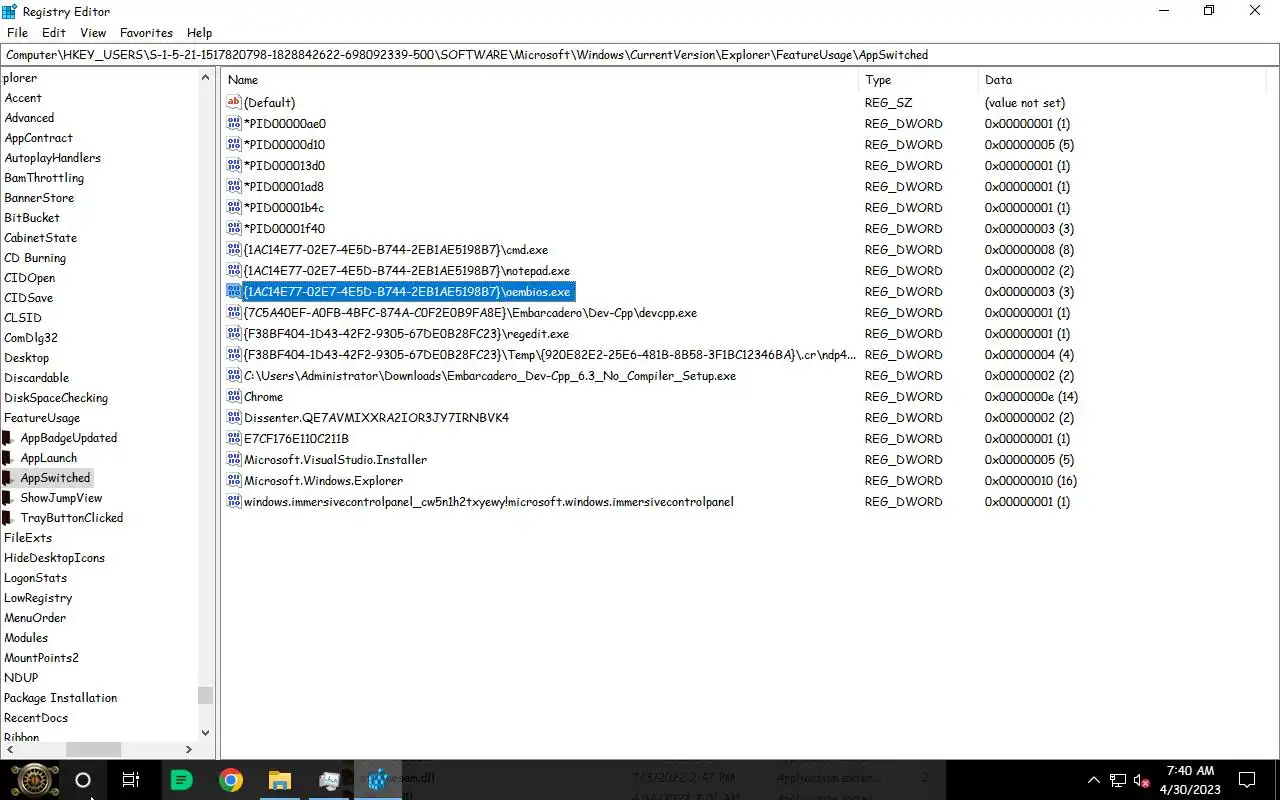Select the FileExts tree key
This screenshot has height=800, width=1280.
click(28, 538)
